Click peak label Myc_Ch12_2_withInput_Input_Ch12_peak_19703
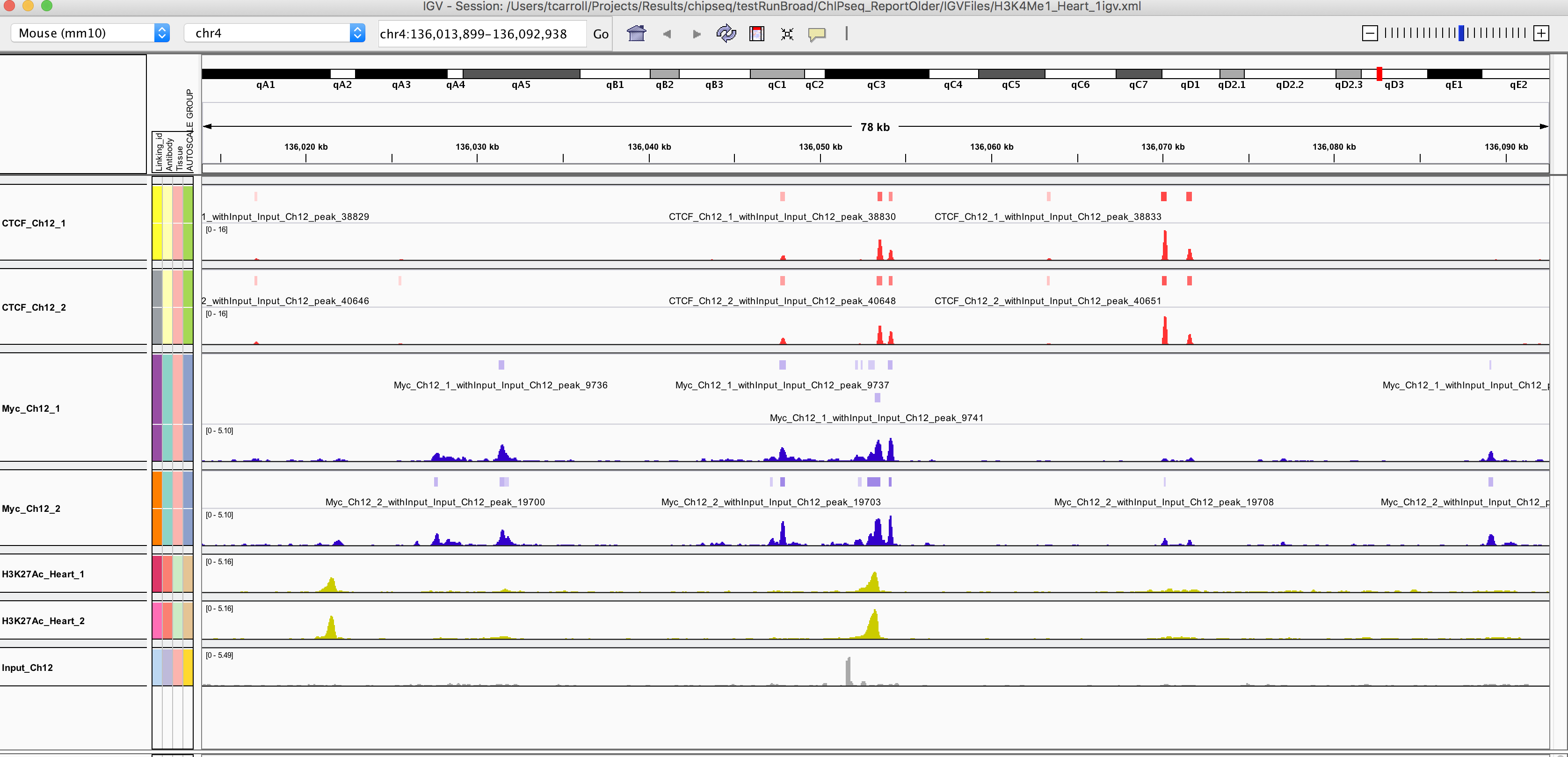Viewport: 1568px width, 757px height. click(770, 502)
